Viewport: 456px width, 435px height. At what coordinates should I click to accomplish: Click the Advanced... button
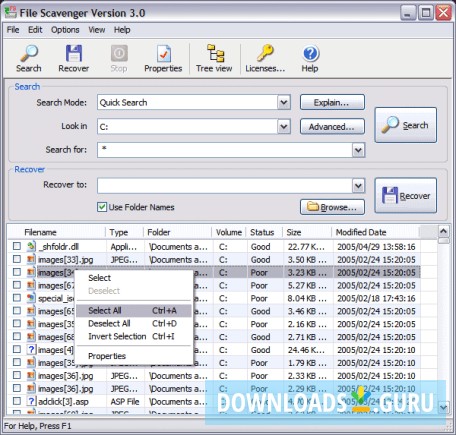coord(332,127)
